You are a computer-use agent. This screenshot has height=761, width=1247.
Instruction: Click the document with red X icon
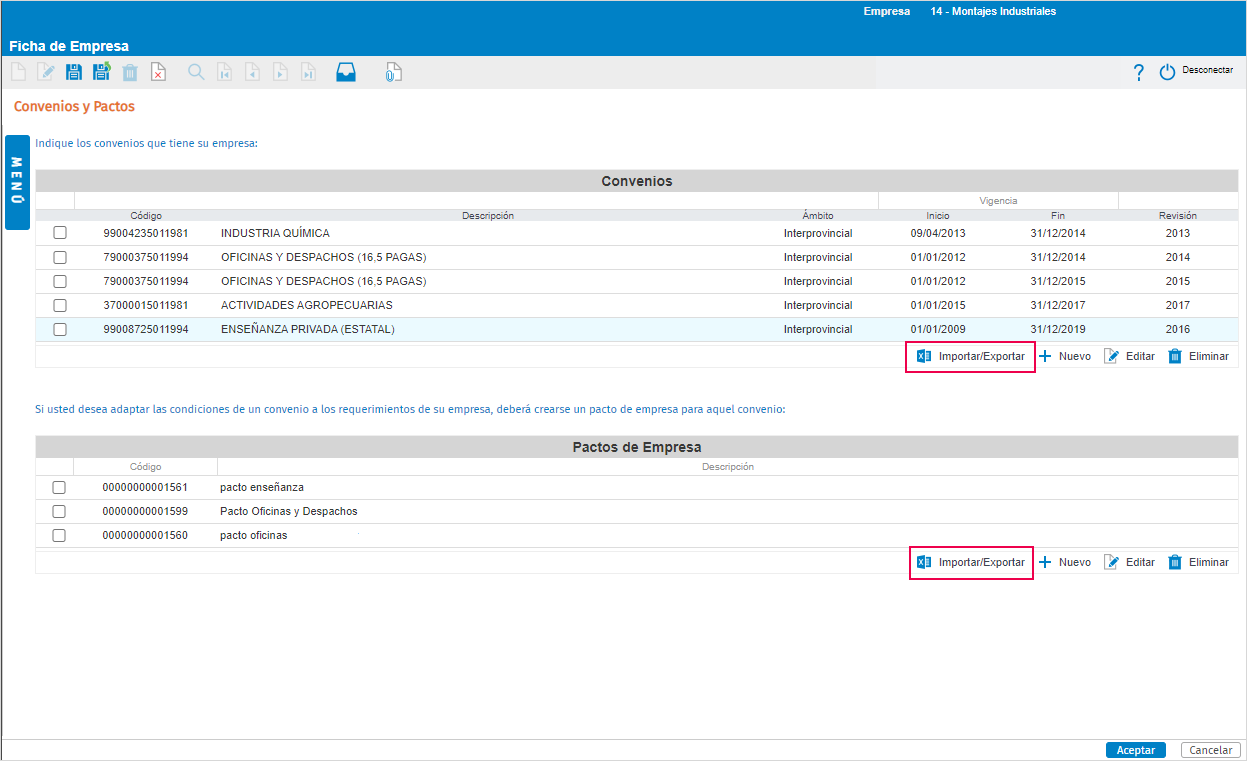158,72
